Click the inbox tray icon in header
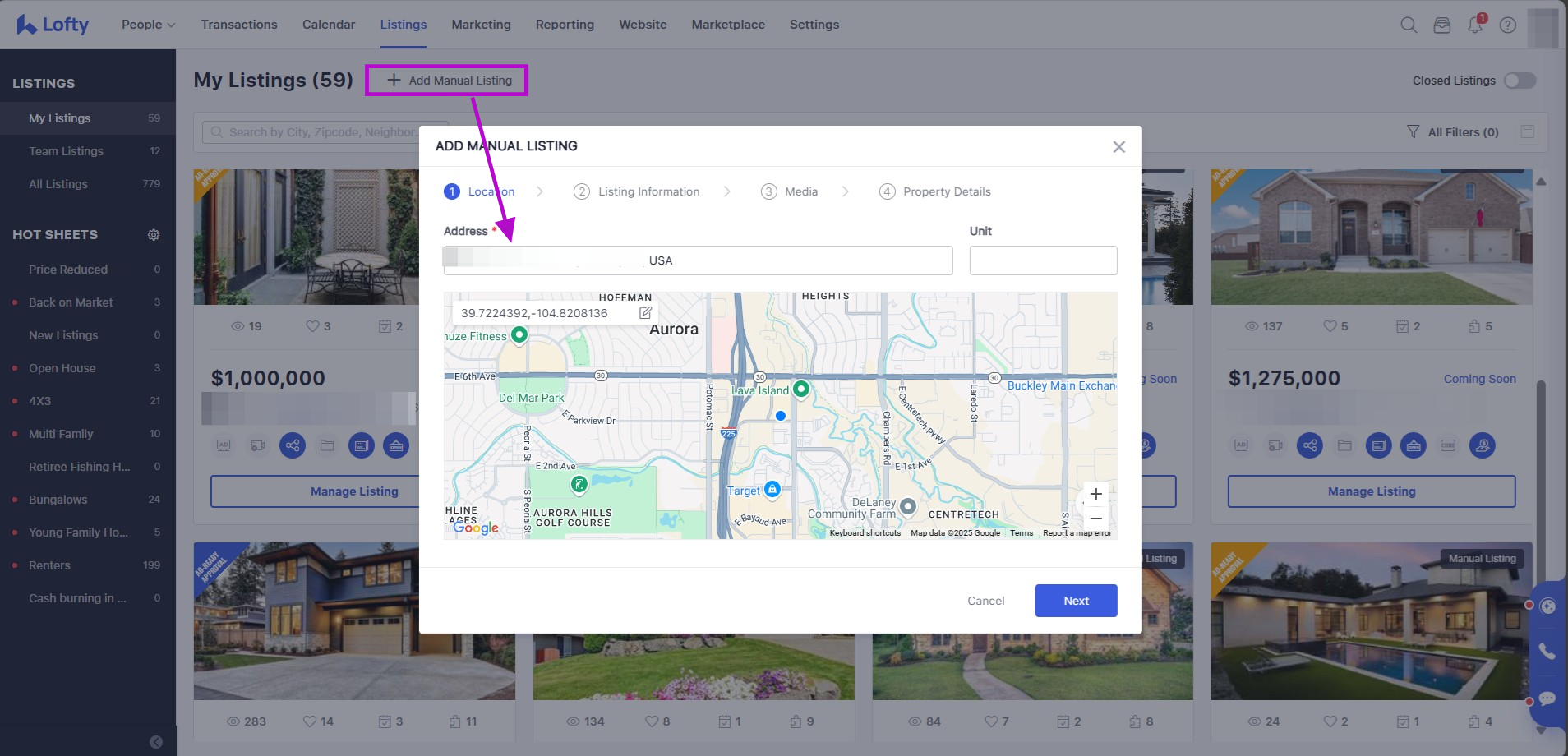1568x756 pixels. coord(1442,25)
